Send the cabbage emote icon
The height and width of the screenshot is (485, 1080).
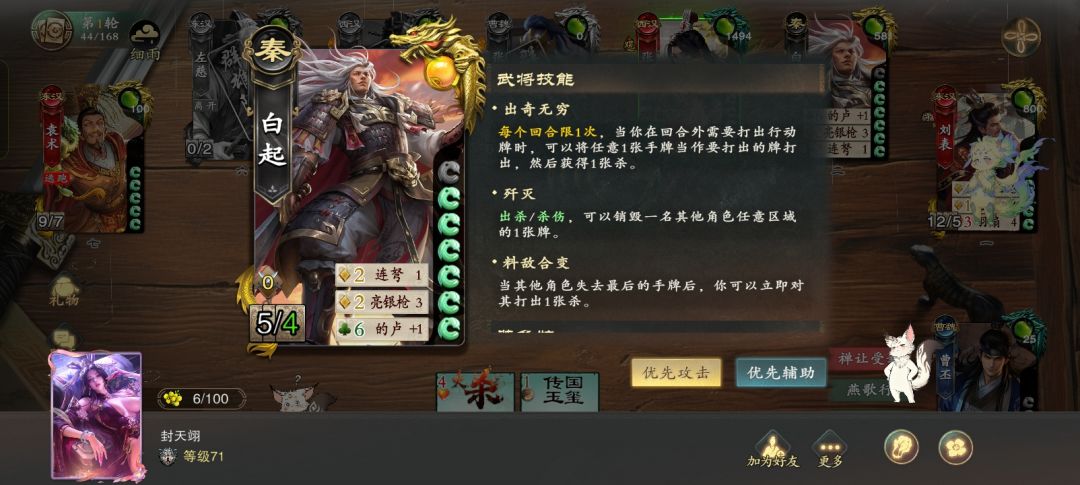(902, 447)
